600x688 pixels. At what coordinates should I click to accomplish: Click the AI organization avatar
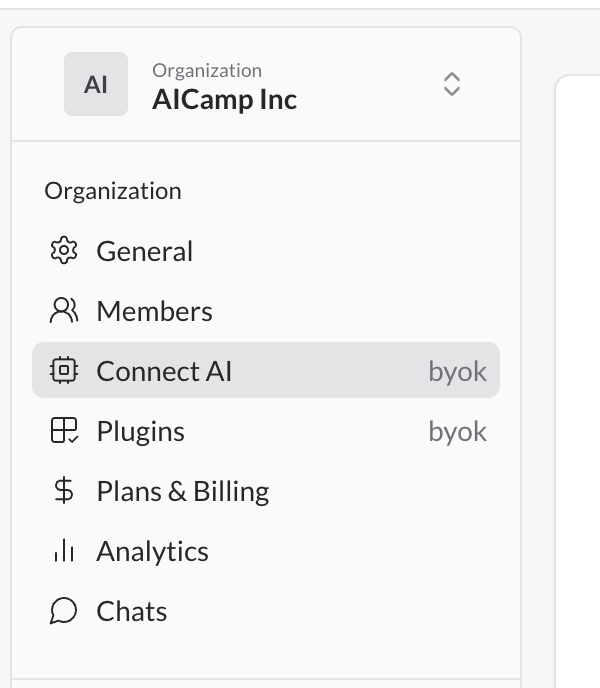point(96,84)
